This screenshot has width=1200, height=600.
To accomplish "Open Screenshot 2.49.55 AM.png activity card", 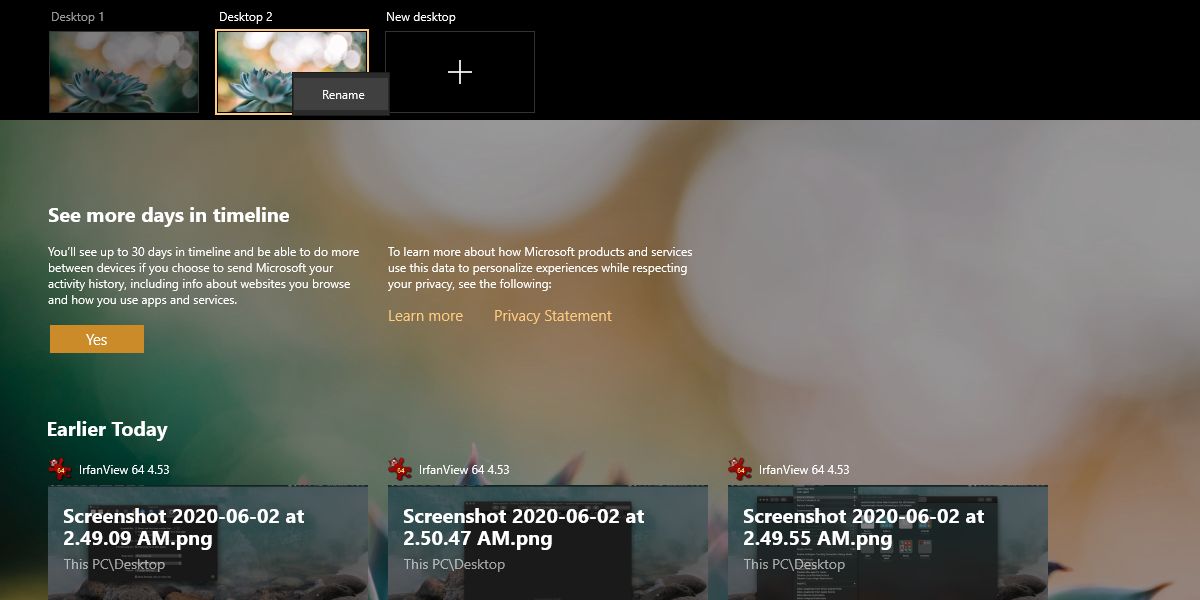I will point(888,543).
